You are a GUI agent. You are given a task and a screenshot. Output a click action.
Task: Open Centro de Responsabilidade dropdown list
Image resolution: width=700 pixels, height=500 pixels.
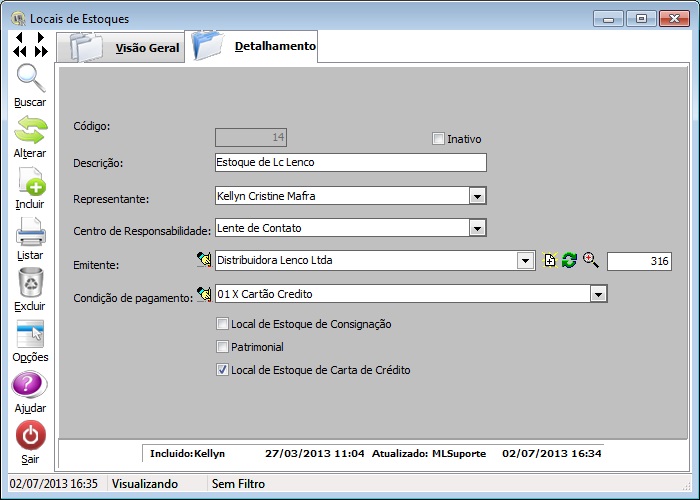click(477, 228)
